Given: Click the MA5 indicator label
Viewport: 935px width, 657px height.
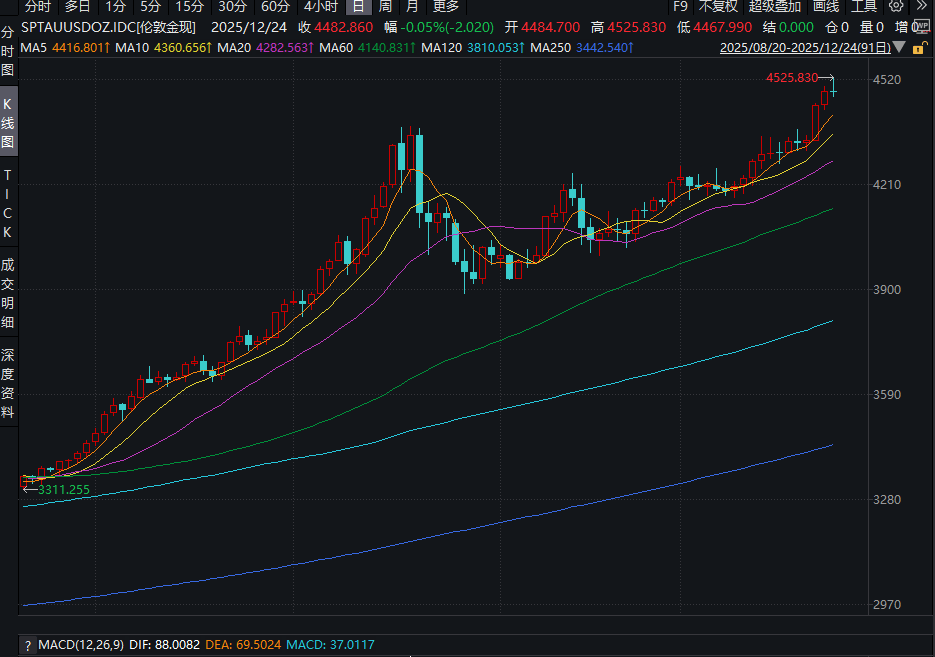Looking at the screenshot, I should [x=33, y=47].
